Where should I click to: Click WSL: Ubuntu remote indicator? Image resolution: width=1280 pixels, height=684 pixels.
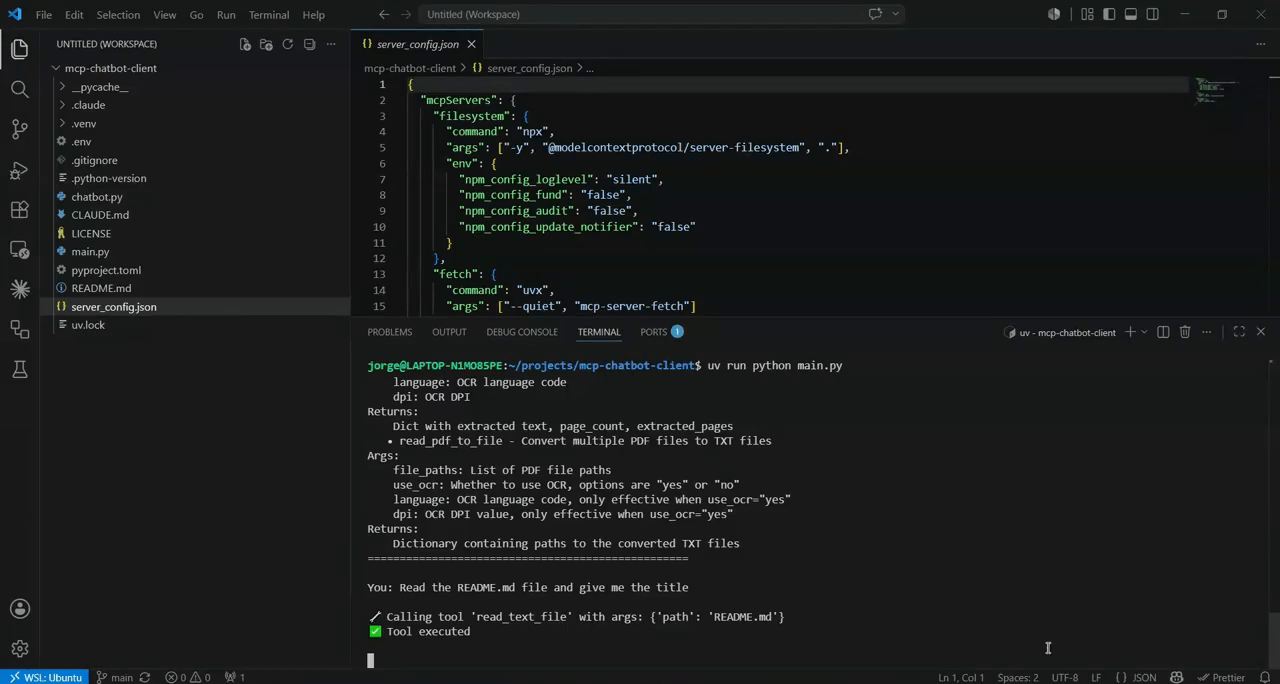click(44, 677)
